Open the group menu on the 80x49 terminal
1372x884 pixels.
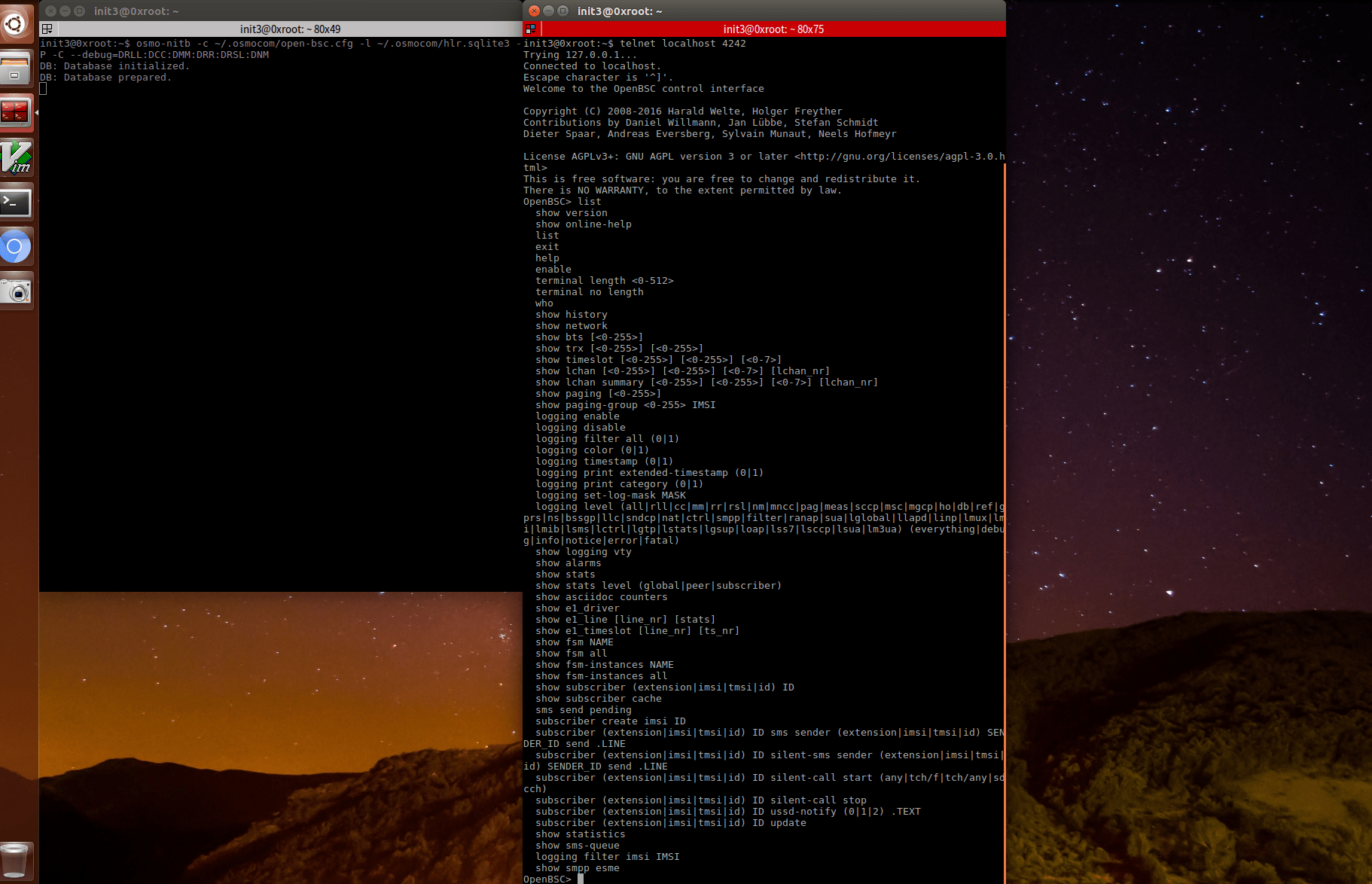47,29
